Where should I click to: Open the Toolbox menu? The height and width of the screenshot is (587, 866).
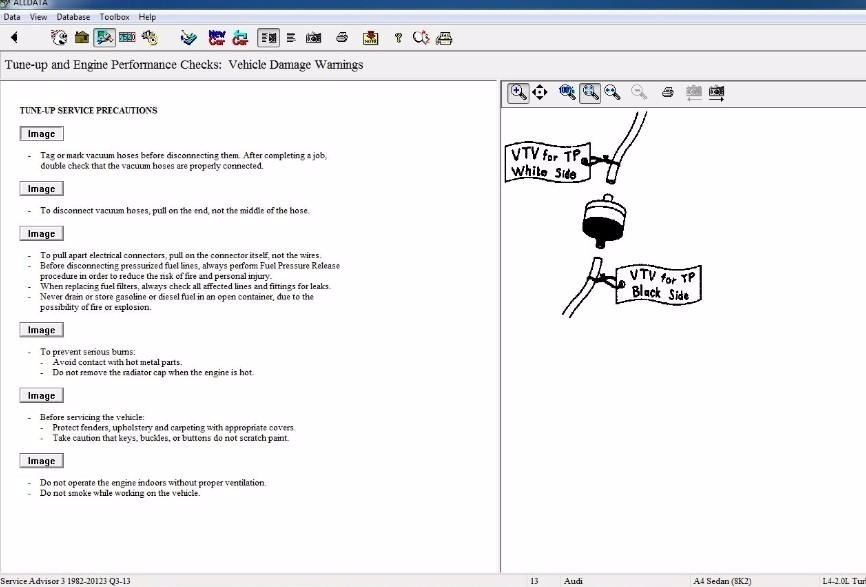pos(115,17)
